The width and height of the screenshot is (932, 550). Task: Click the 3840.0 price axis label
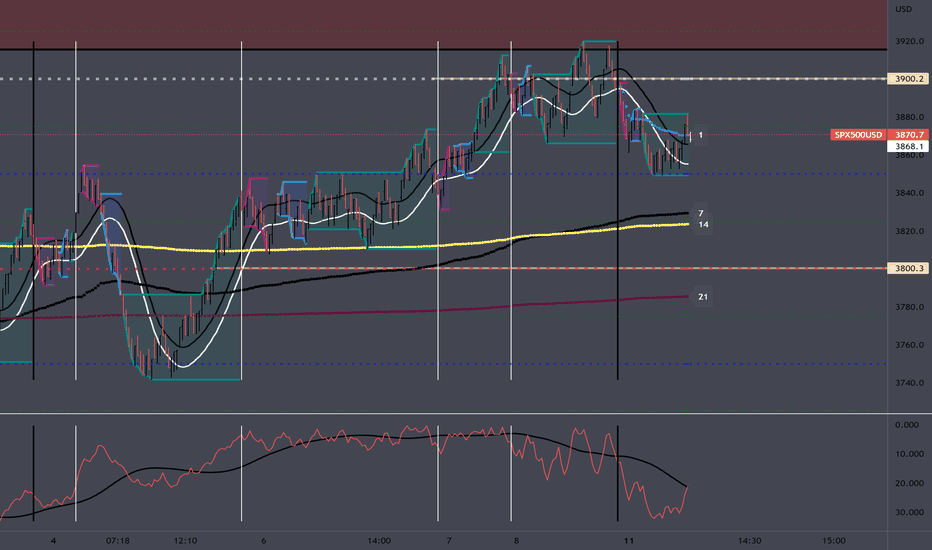point(909,193)
